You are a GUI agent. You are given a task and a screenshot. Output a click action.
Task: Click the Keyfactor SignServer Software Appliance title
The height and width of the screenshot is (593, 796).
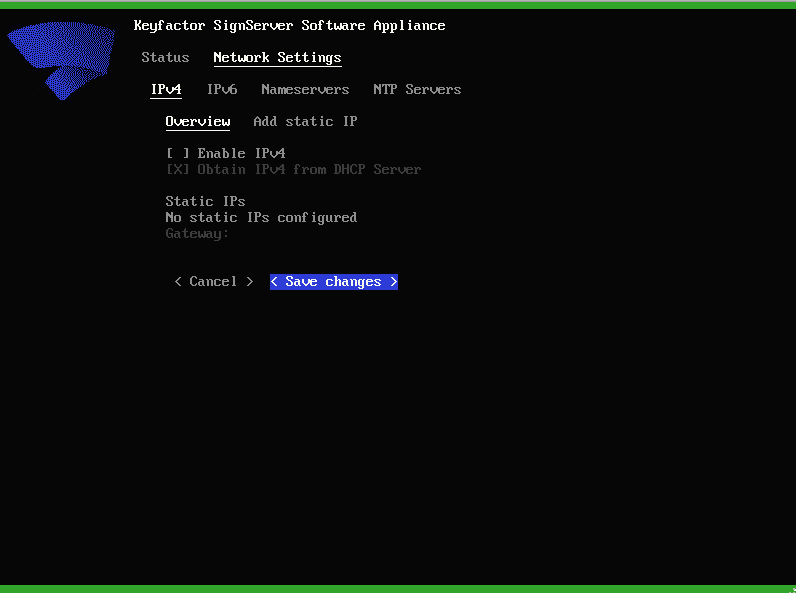coord(289,26)
